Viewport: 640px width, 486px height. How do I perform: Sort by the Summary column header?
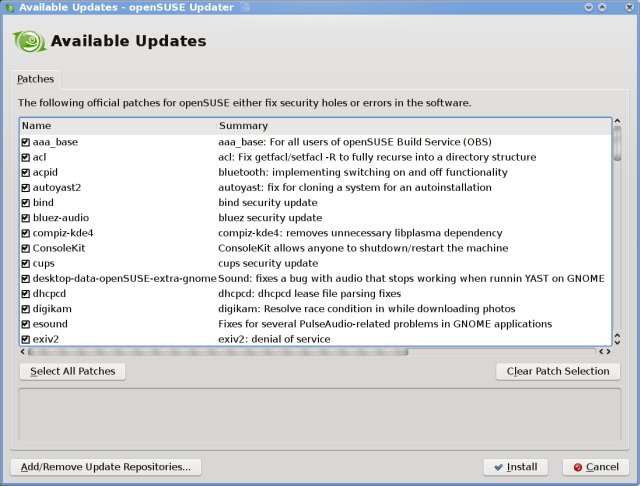(x=414, y=126)
